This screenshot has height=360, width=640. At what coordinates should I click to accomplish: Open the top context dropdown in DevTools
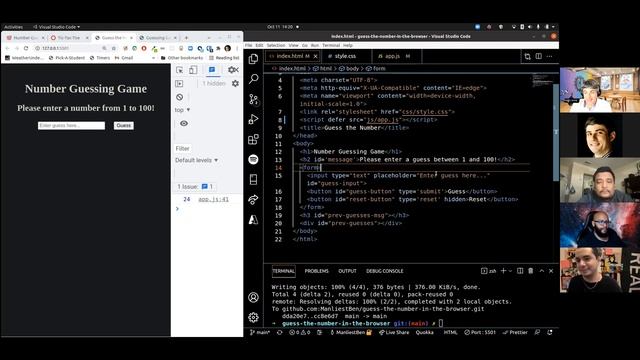(x=182, y=110)
